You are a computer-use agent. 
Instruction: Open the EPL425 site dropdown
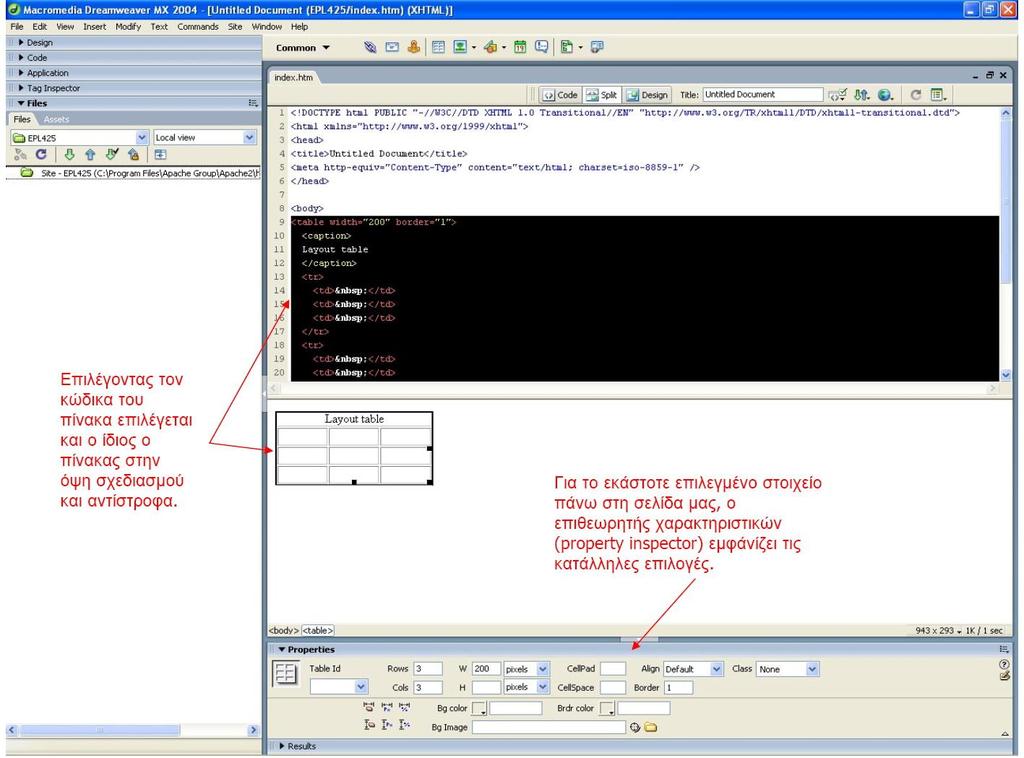142,138
